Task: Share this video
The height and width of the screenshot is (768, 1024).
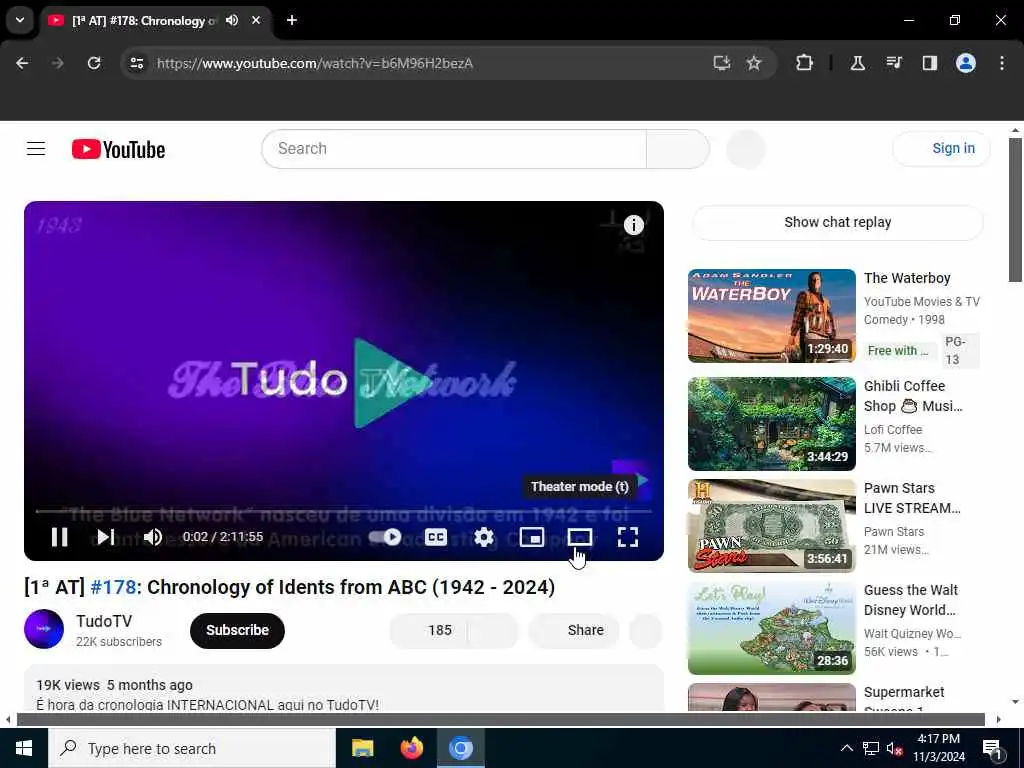Action: point(574,630)
